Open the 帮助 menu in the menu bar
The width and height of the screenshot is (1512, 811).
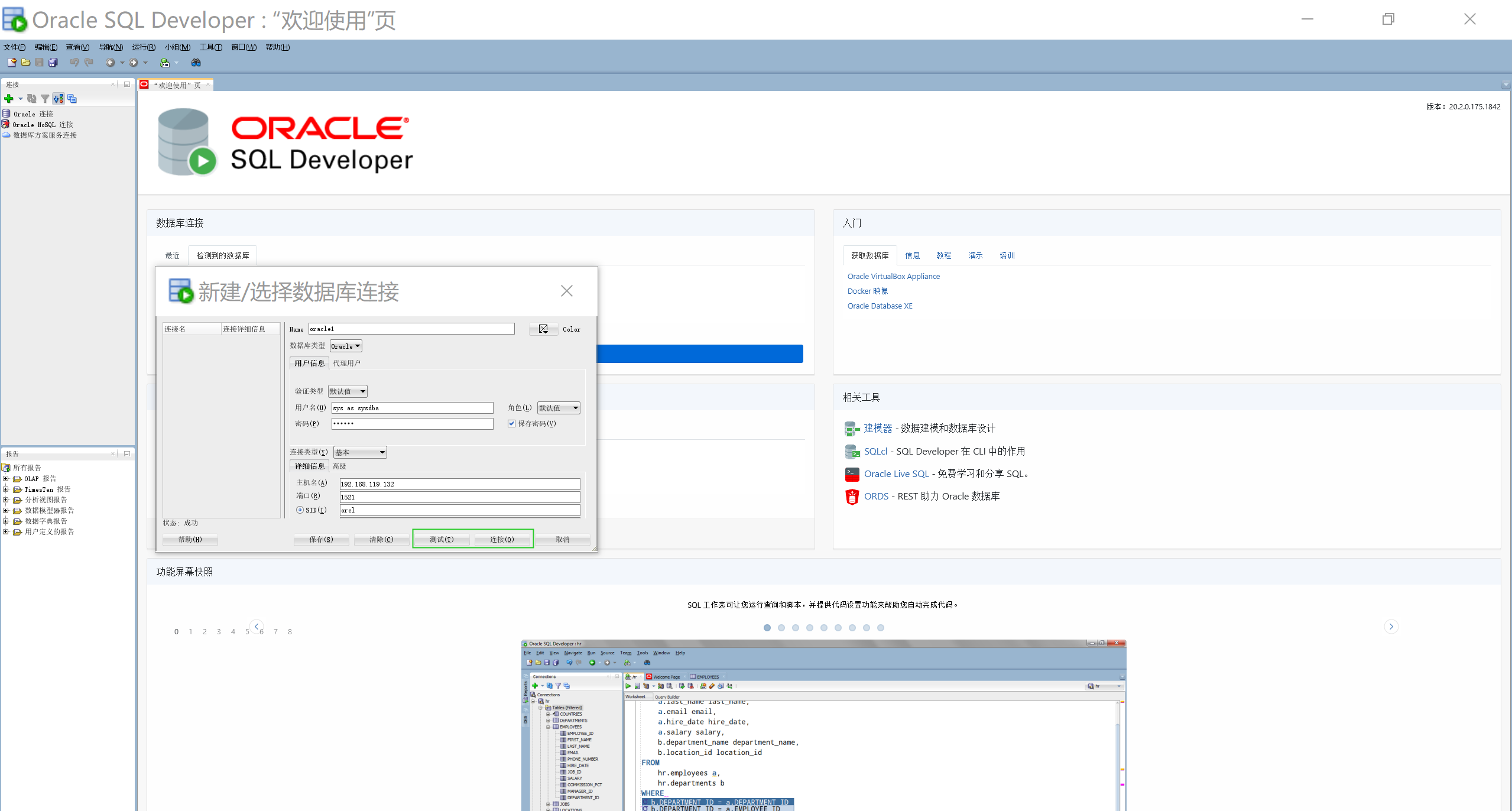tap(278, 47)
